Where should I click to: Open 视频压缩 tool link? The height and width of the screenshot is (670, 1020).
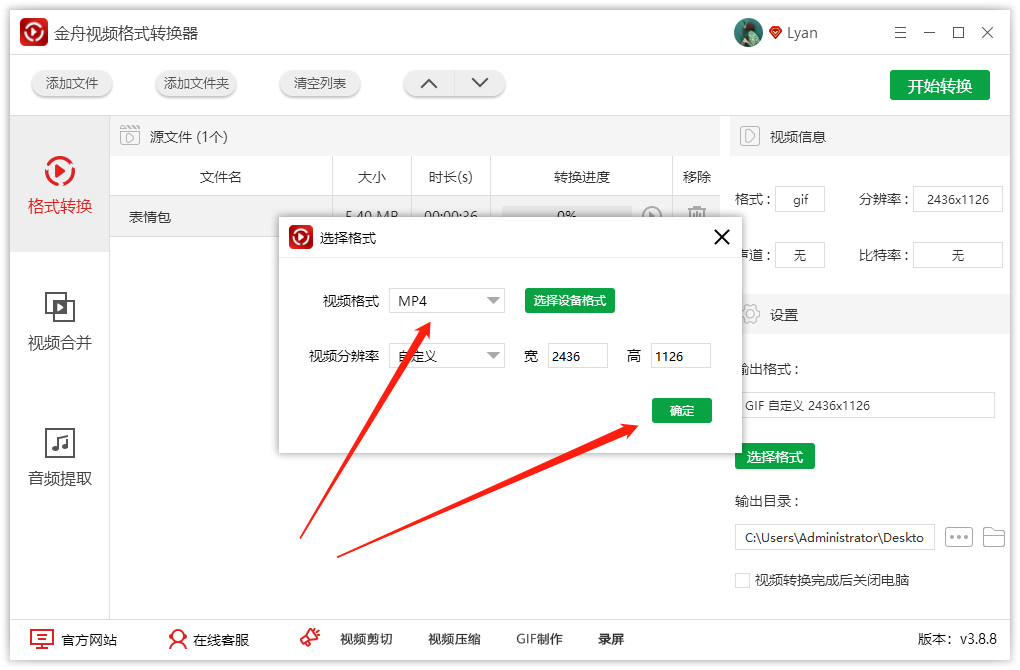(454, 639)
